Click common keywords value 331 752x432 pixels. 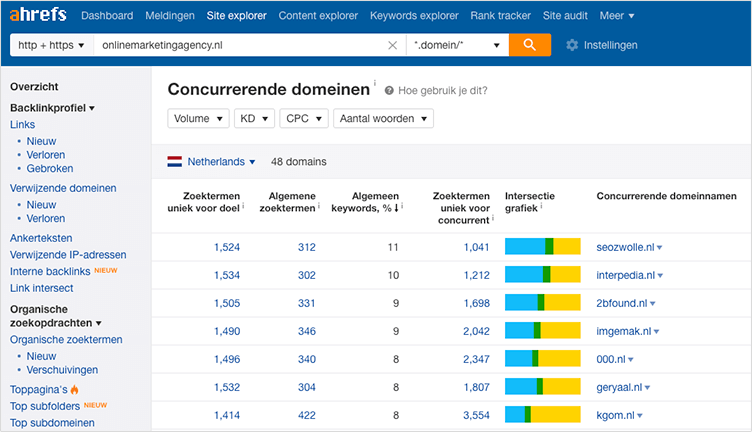[x=307, y=304]
